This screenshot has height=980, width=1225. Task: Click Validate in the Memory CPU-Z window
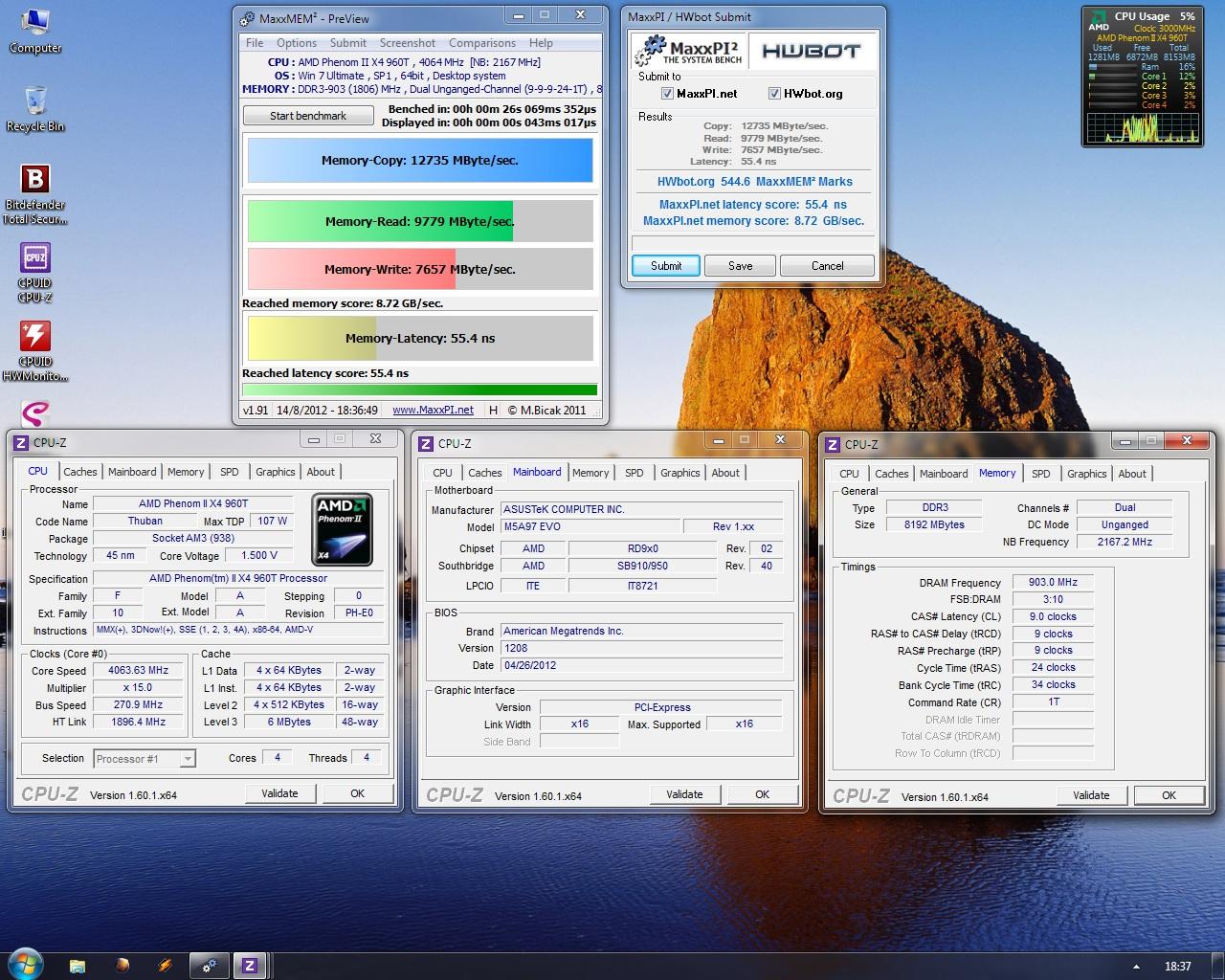1091,795
